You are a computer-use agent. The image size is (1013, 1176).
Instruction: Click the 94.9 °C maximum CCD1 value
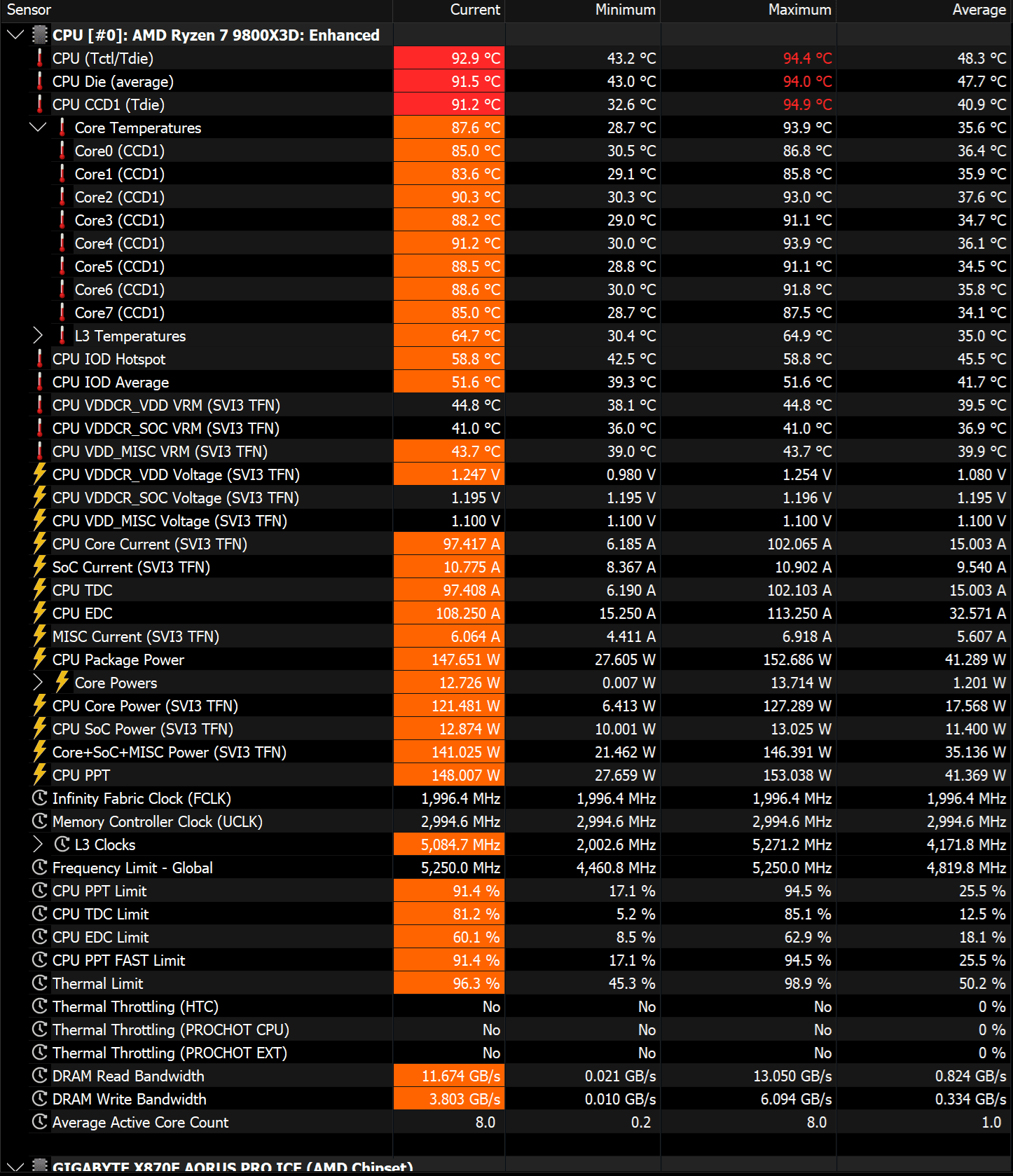pos(808,104)
